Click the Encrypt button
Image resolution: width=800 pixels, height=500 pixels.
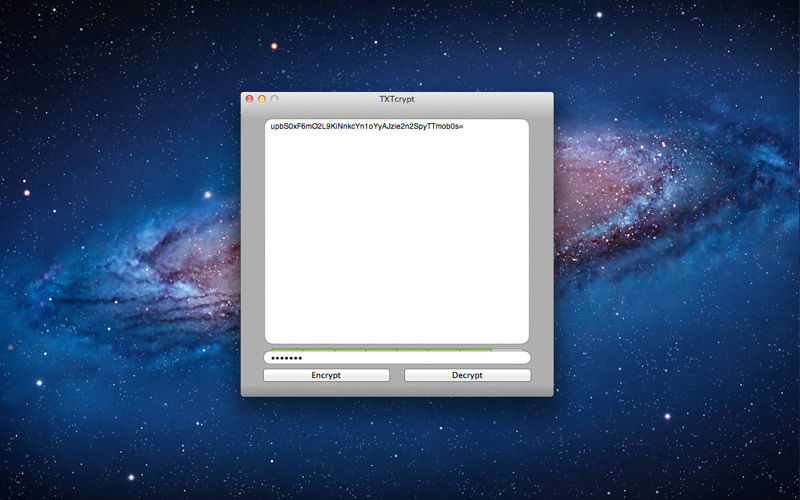326,375
